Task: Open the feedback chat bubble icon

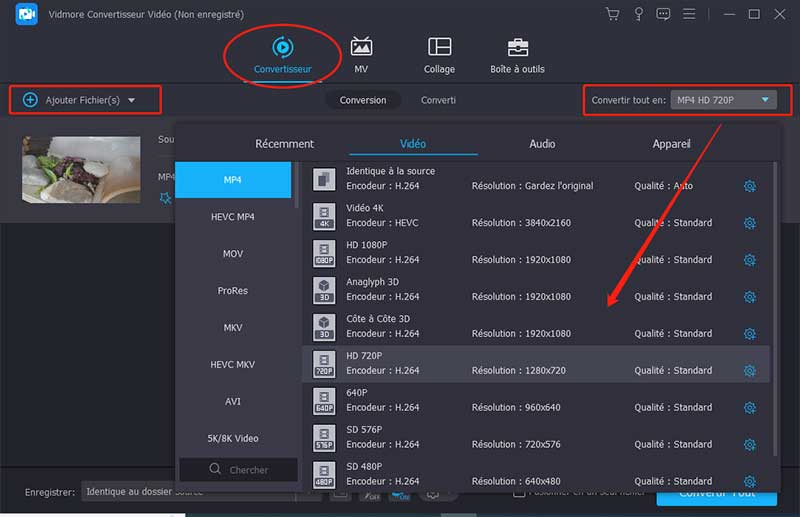Action: pos(662,14)
